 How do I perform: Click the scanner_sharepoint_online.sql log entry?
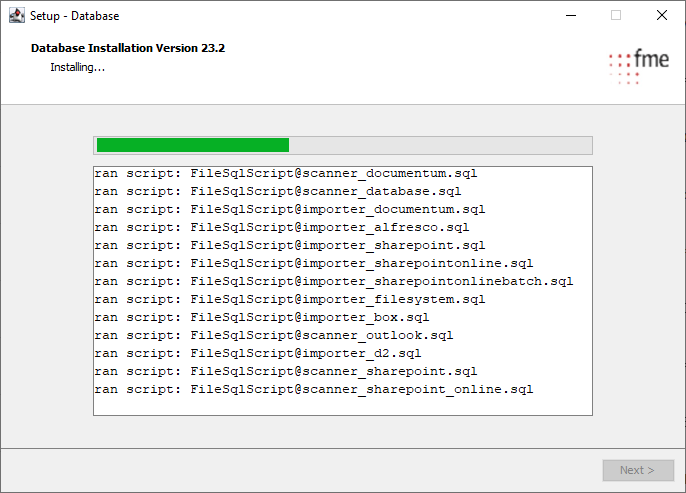click(x=314, y=389)
